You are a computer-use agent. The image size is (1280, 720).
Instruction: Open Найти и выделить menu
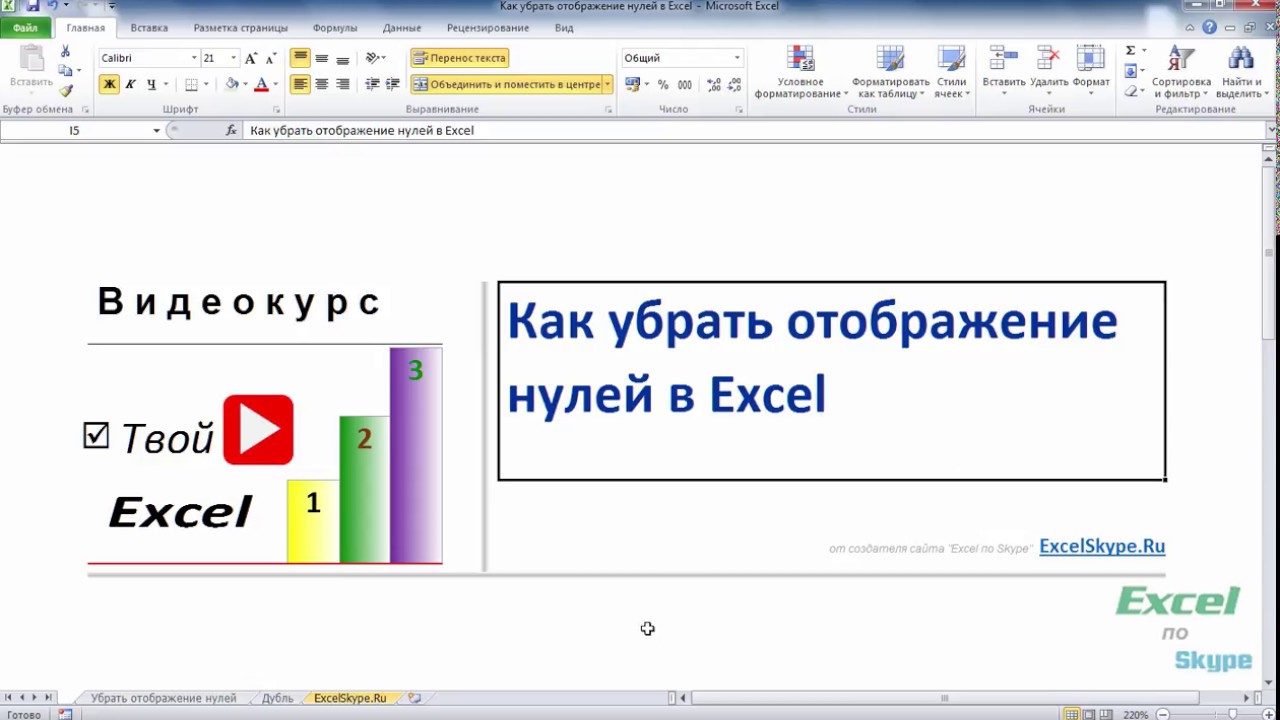click(x=1241, y=72)
